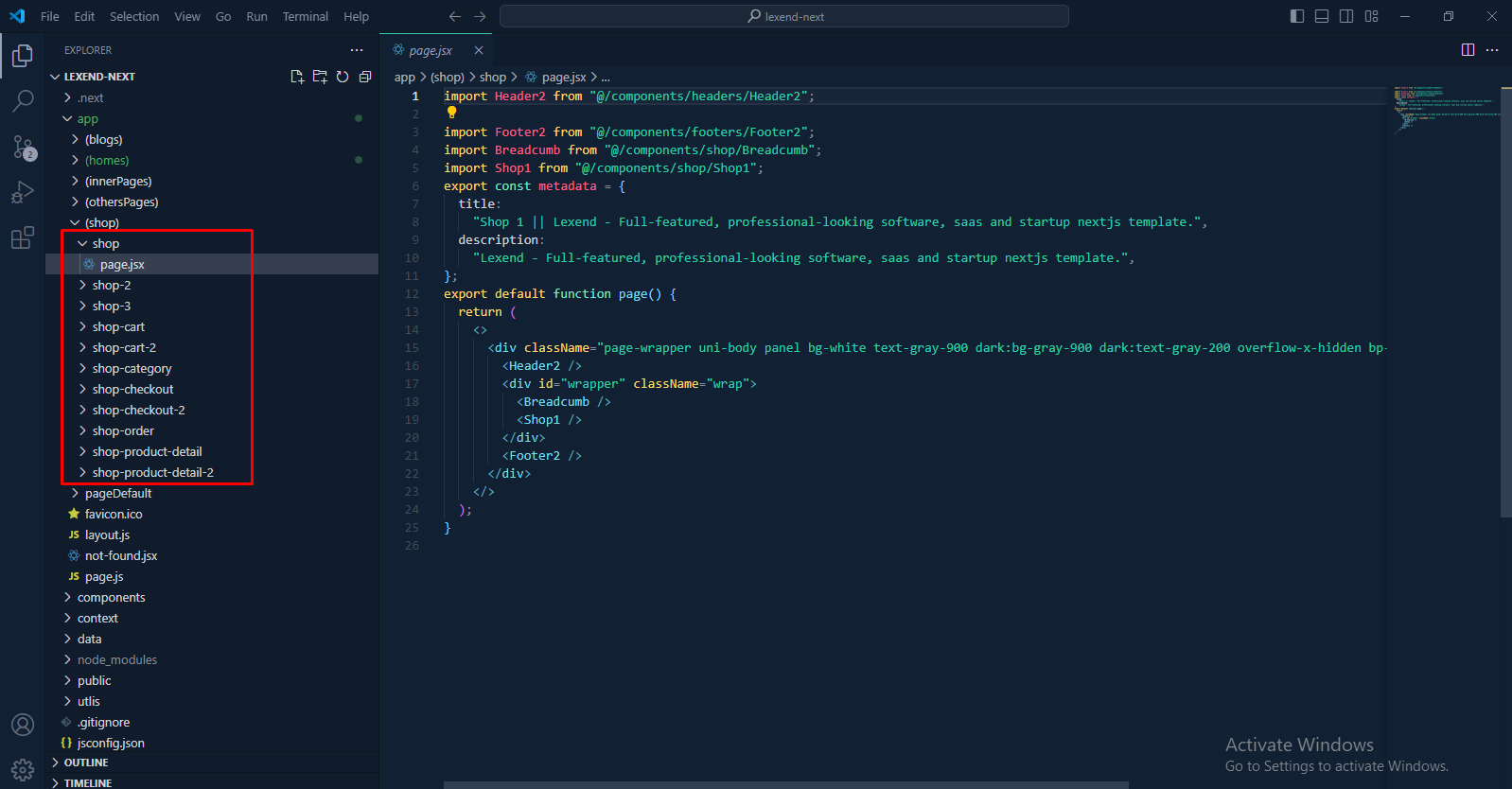The image size is (1512, 789).
Task: Click the lightbulb code action icon
Action: tap(451, 113)
